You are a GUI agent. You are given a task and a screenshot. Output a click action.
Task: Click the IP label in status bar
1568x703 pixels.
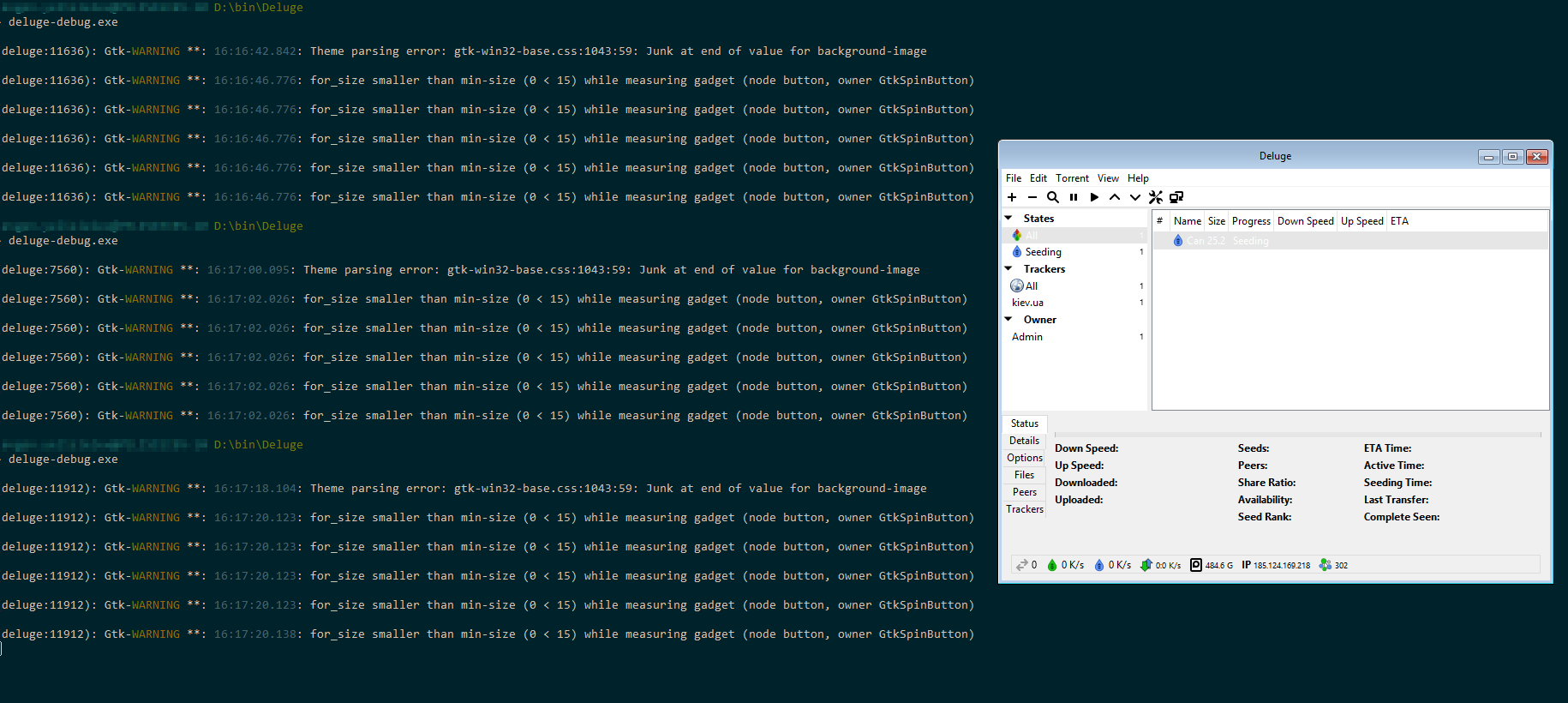(1247, 565)
